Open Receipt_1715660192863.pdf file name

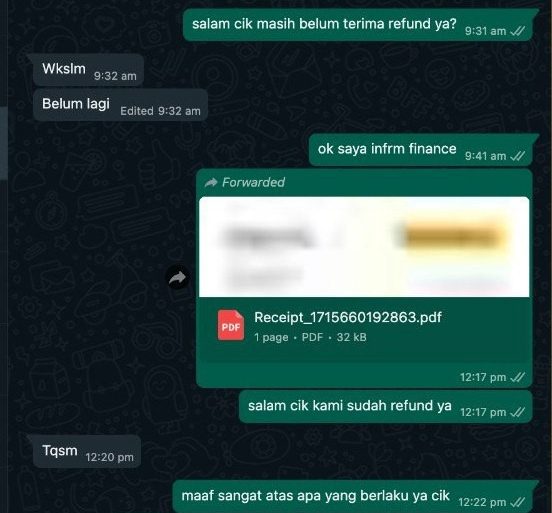click(x=347, y=317)
